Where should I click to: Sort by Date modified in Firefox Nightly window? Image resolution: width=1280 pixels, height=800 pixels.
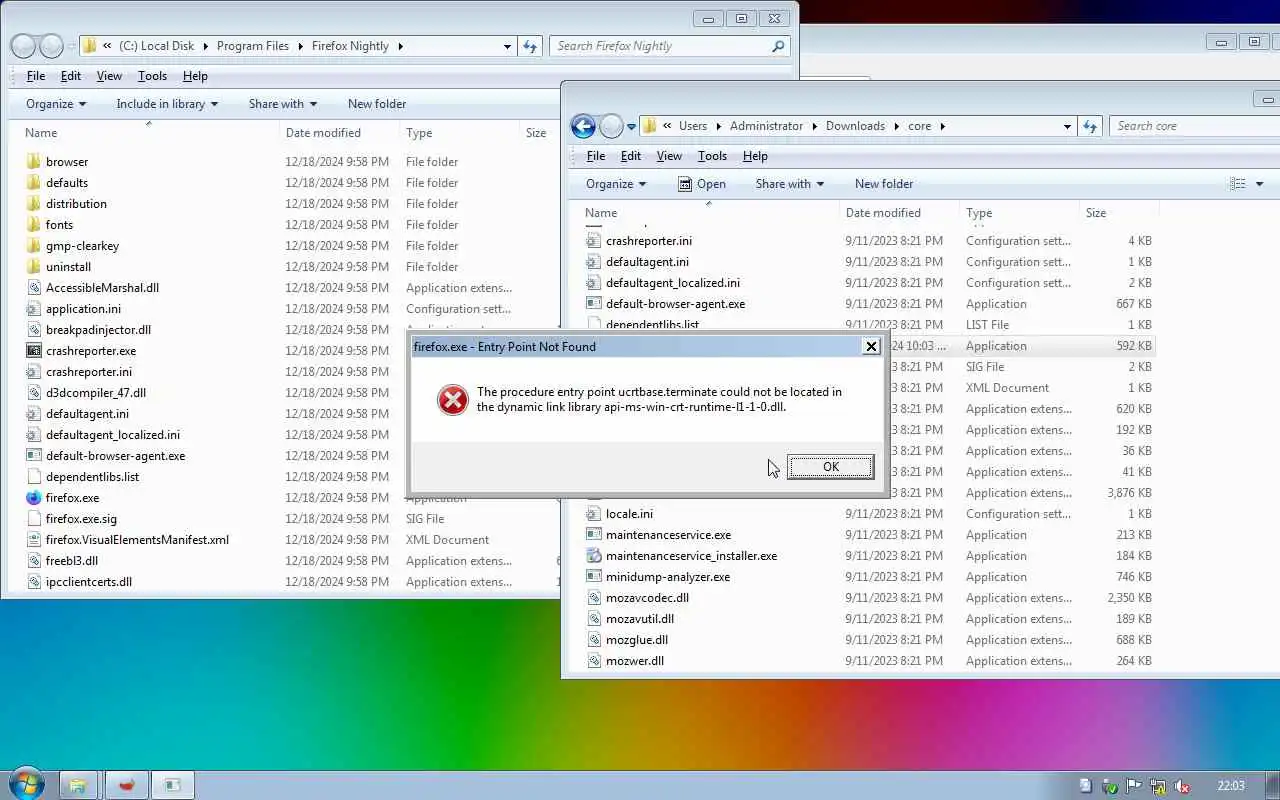pos(323,133)
